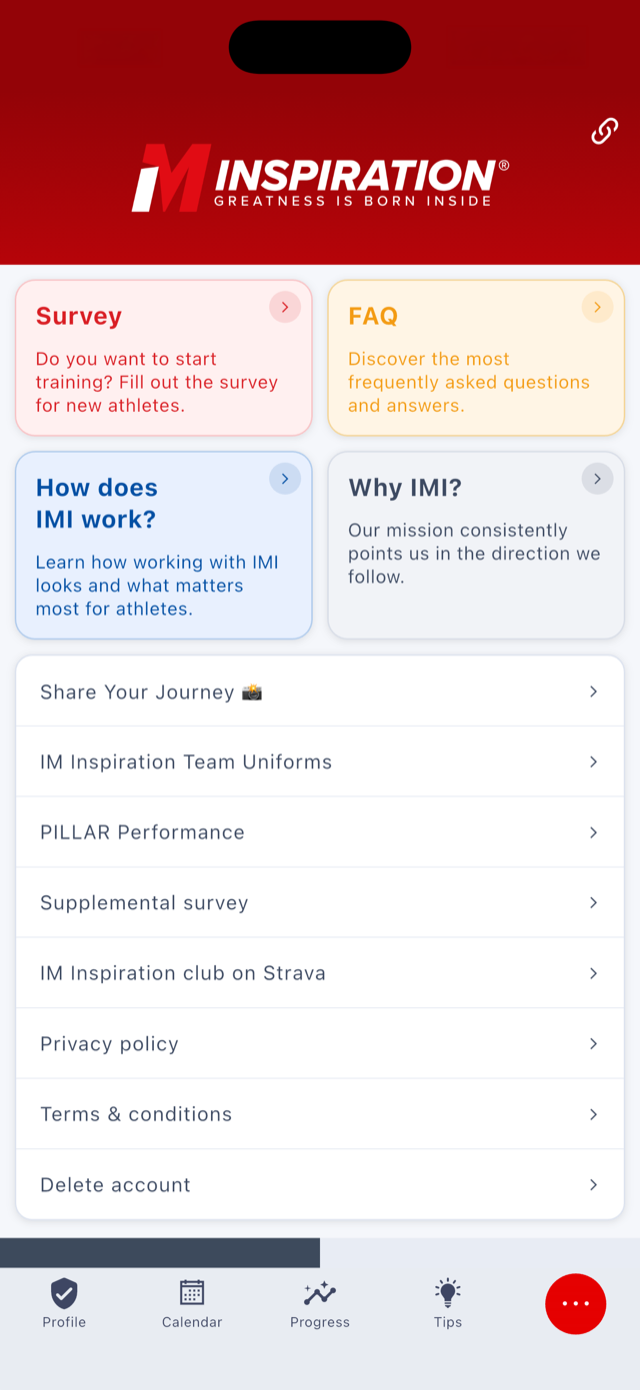The height and width of the screenshot is (1390, 640).
Task: Open the Profile shield icon tab
Action: [64, 1293]
